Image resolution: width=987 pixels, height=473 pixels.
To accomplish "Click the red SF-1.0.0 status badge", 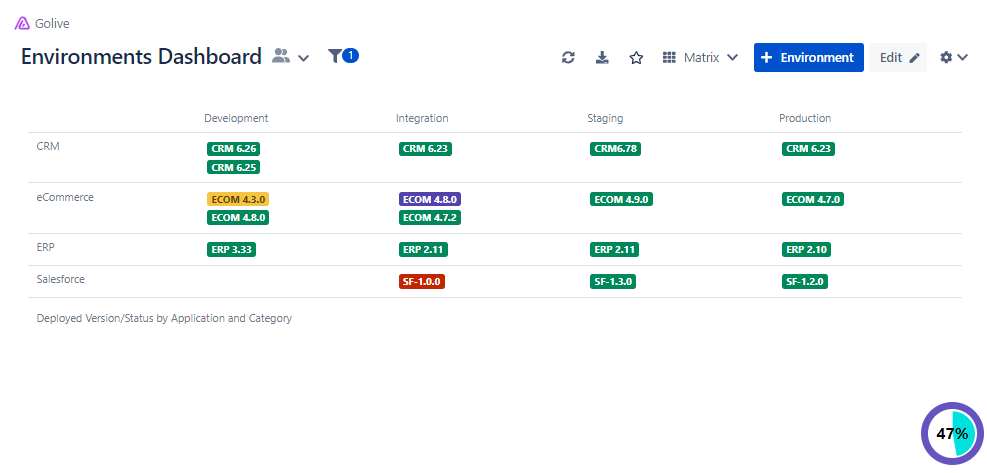I will point(421,282).
